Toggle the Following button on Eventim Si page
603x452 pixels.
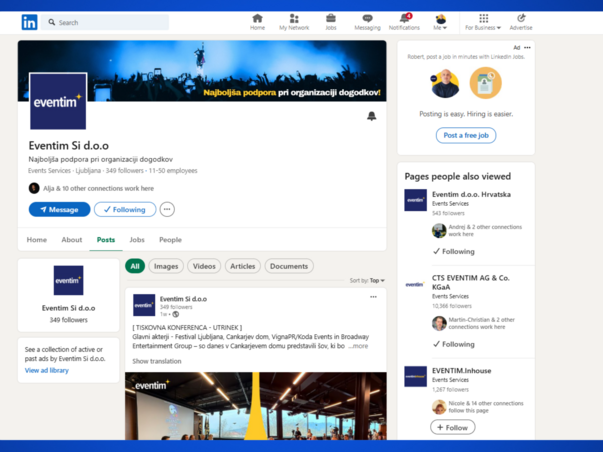(125, 209)
